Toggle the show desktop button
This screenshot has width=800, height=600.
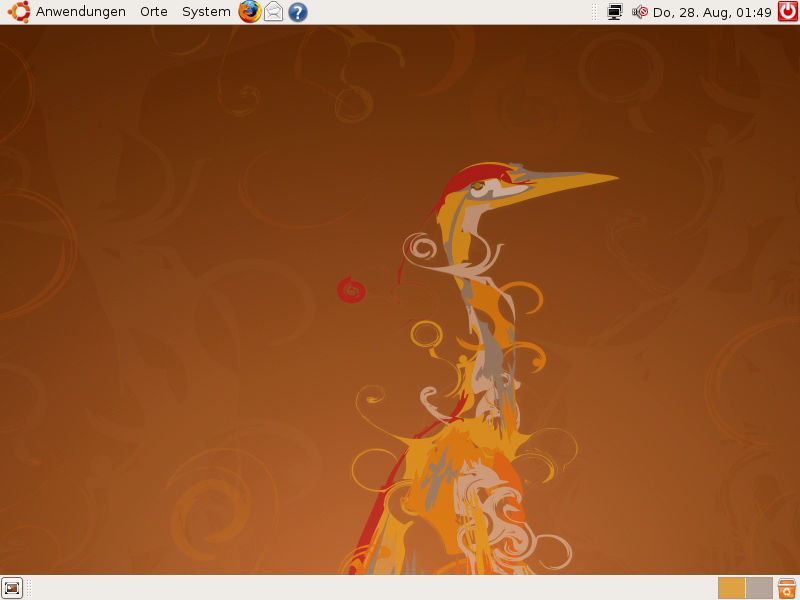pos(12,588)
